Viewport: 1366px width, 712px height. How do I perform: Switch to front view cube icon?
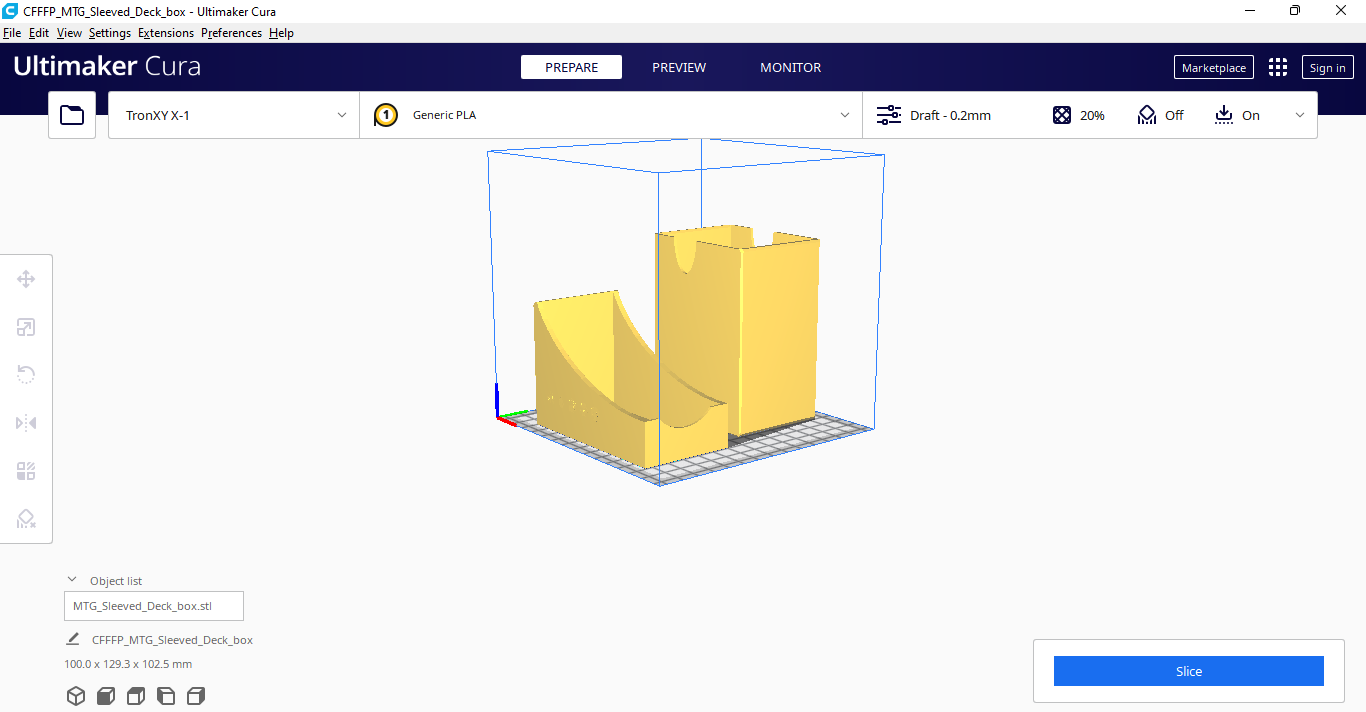106,696
